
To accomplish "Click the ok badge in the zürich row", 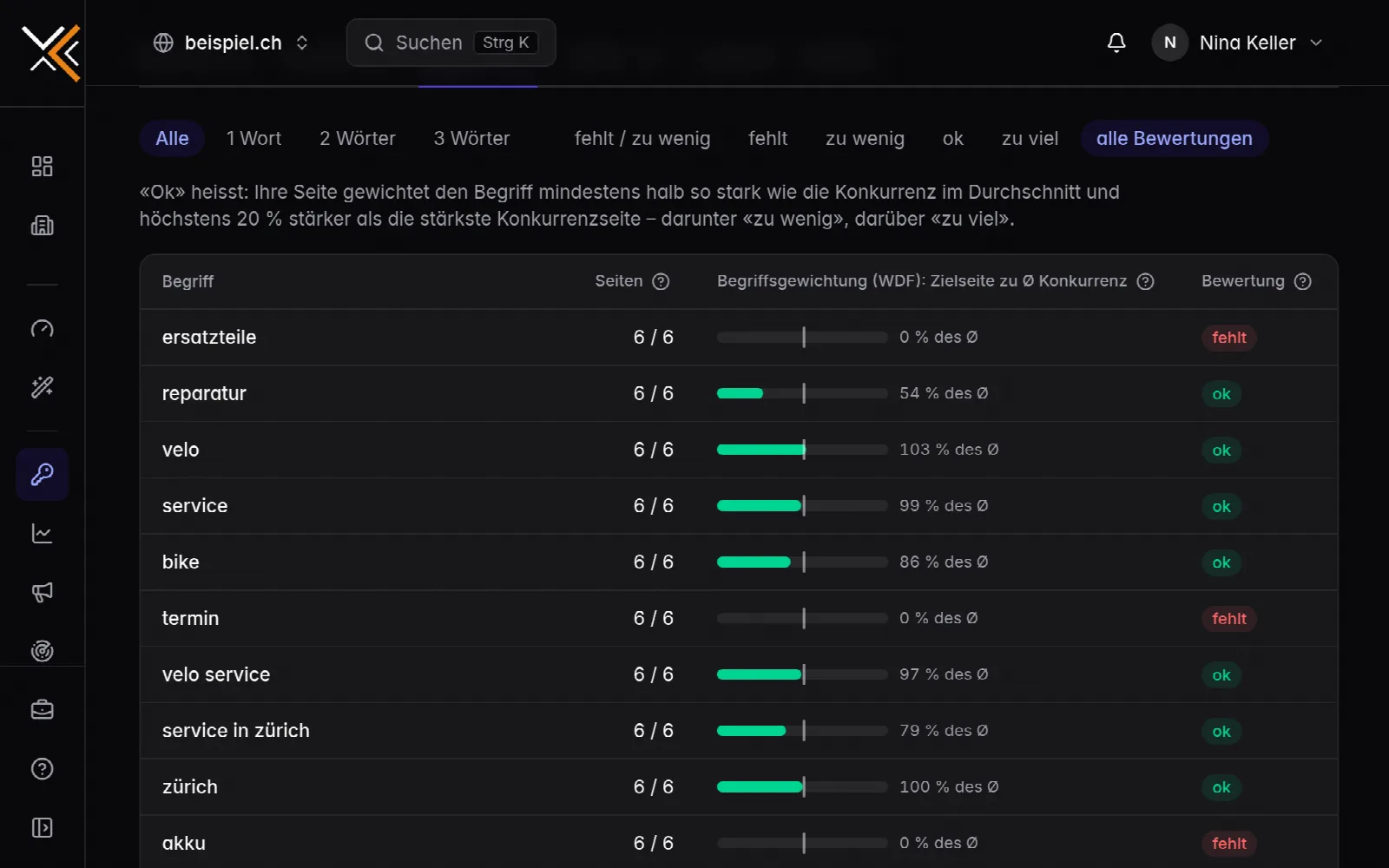I will coord(1221,787).
